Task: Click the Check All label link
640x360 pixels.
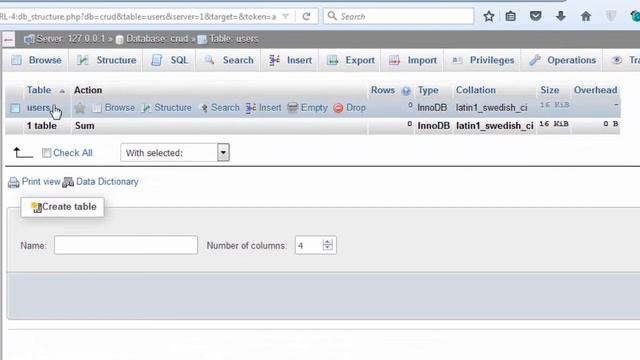Action: [x=73, y=153]
